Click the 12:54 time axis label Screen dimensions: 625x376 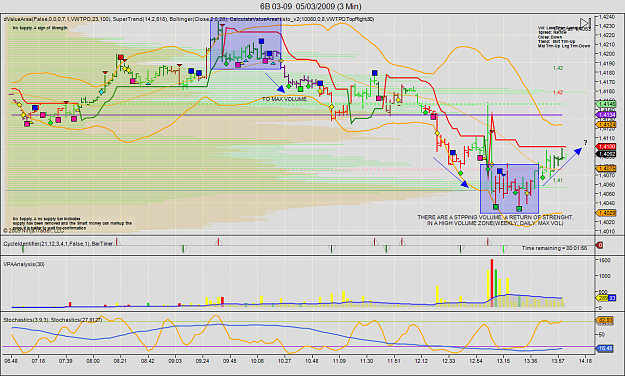tap(476, 361)
